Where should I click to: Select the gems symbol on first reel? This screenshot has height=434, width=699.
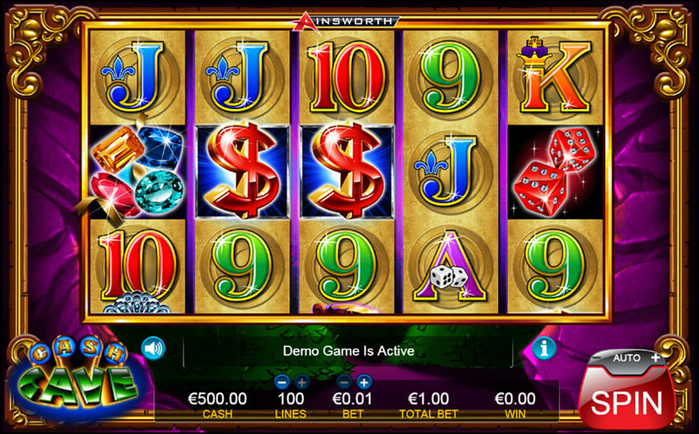(137, 172)
